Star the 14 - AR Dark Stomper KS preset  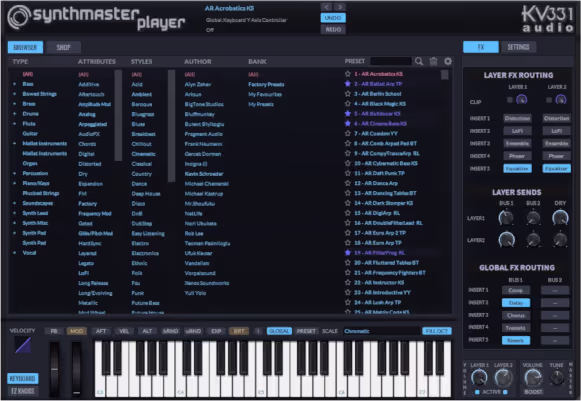(348, 203)
